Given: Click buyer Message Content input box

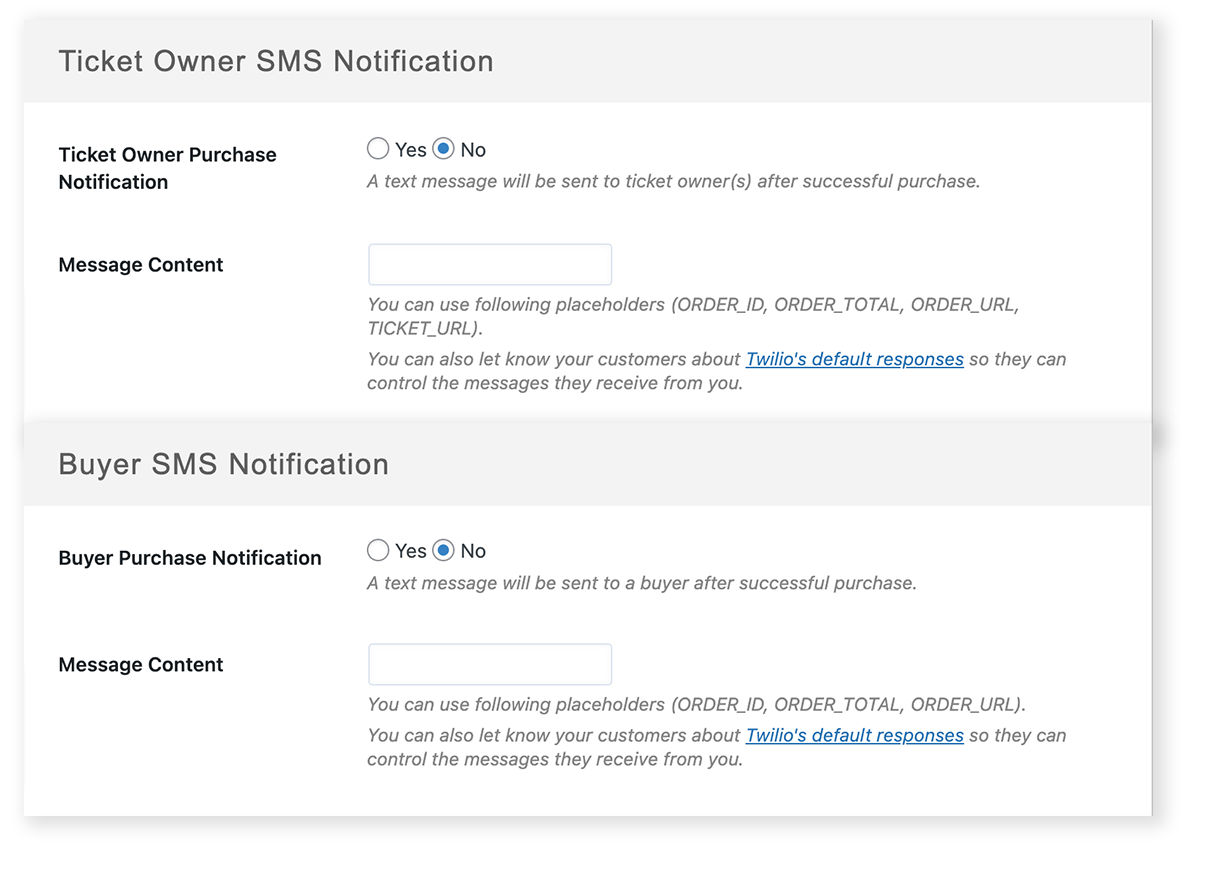Looking at the screenshot, I should 490,663.
